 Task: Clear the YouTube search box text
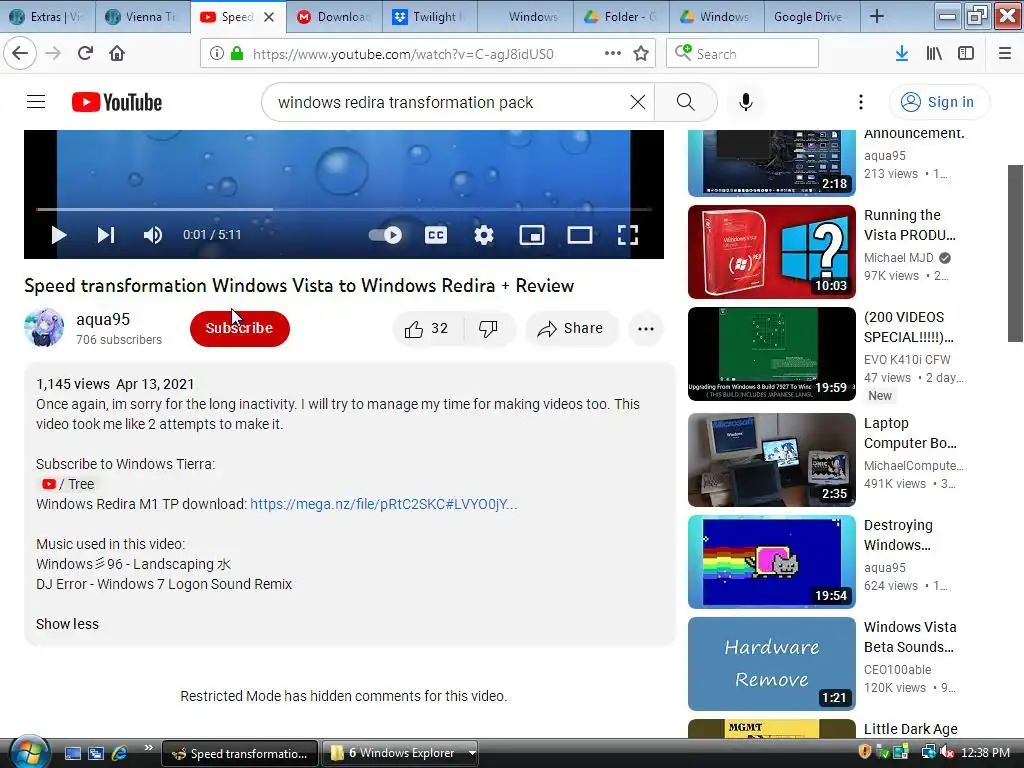point(638,102)
